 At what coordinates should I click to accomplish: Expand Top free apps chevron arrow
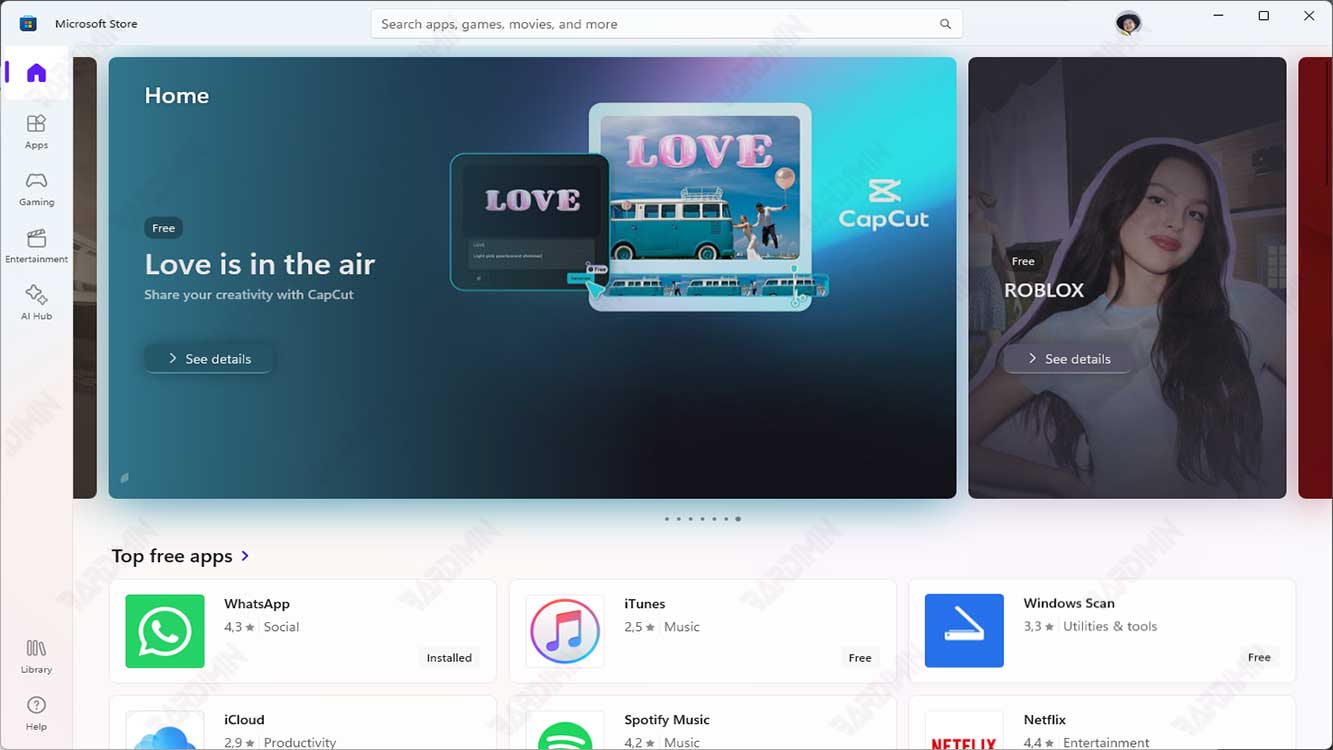[x=245, y=556]
